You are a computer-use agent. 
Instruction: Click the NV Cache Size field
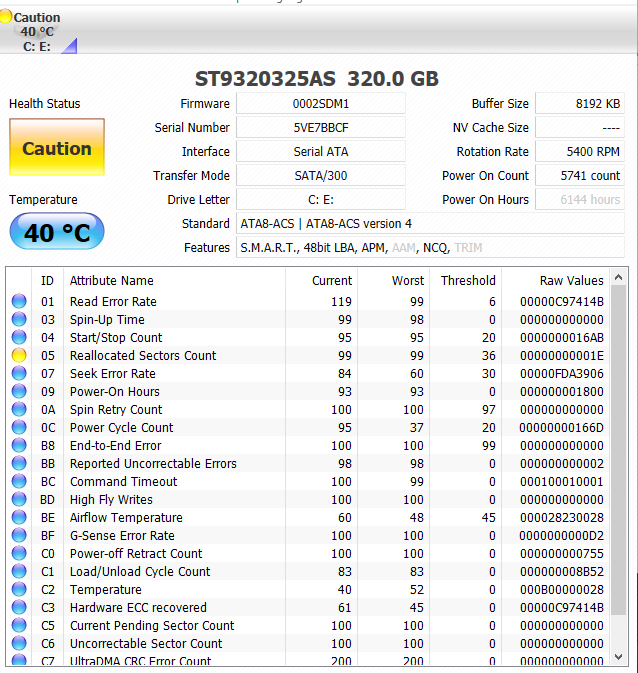point(580,127)
